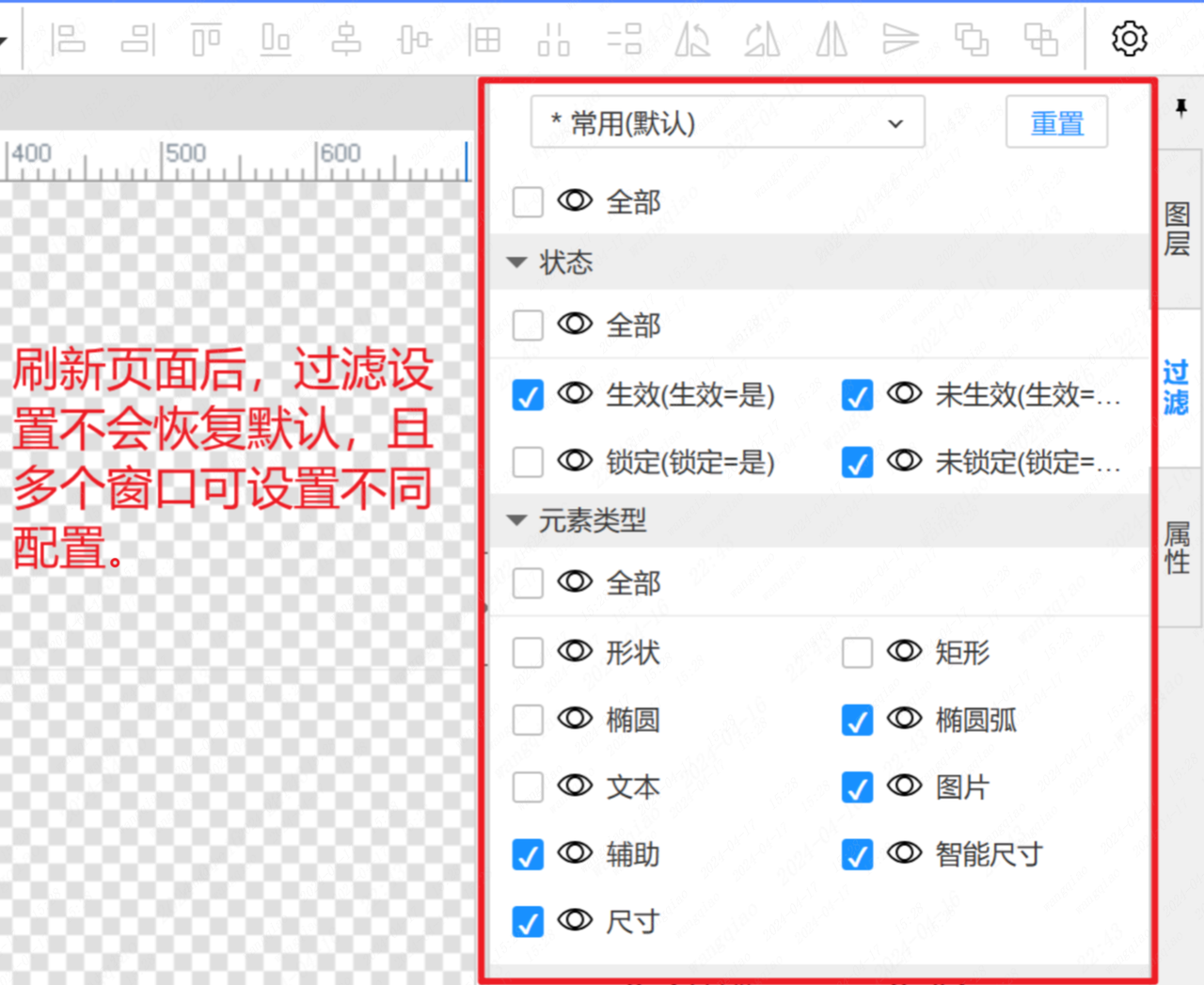The image size is (1204, 985).
Task: Uncheck the 未锁定 checkbox
Action: [x=857, y=462]
